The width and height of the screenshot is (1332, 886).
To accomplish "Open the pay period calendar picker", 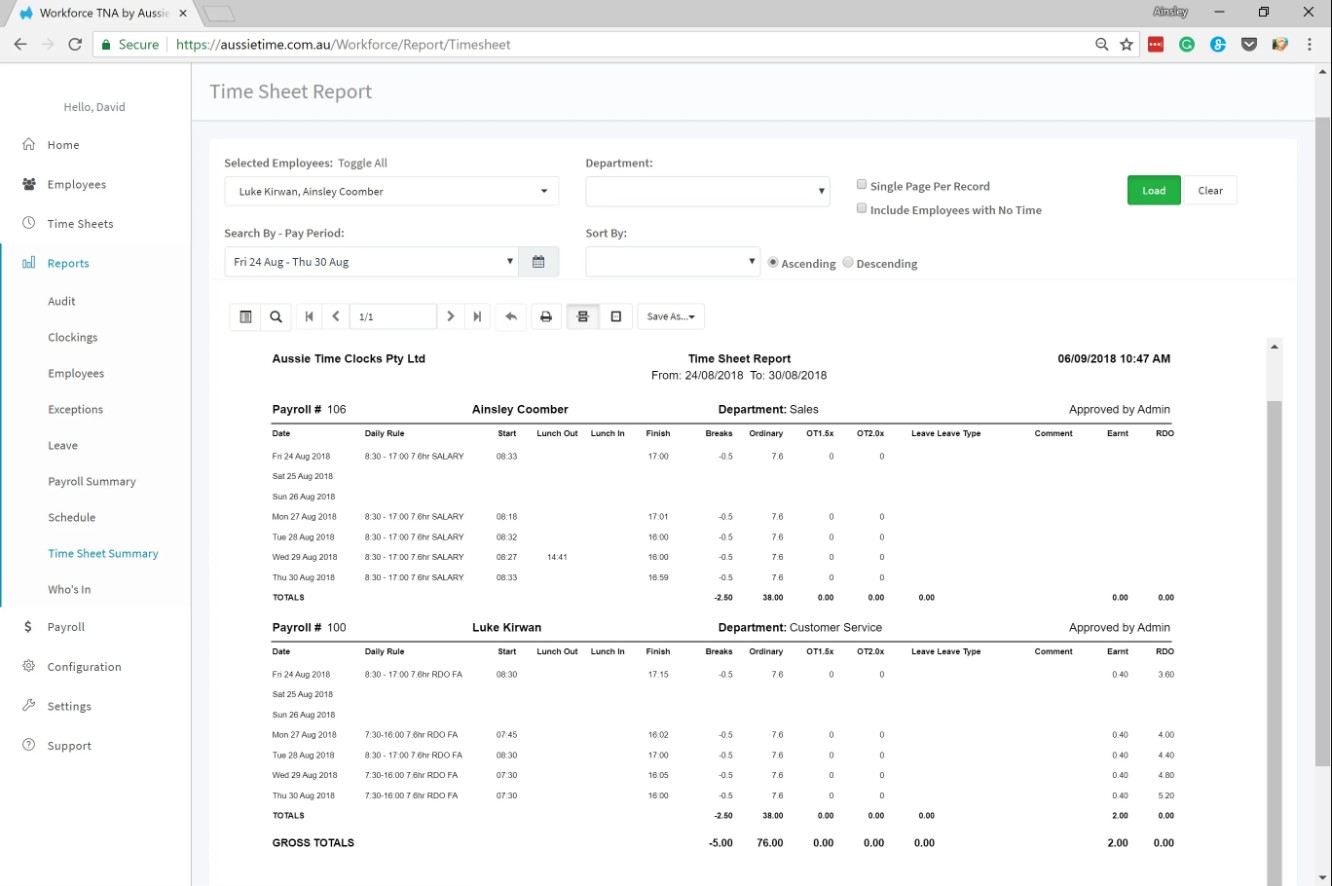I will tap(538, 261).
